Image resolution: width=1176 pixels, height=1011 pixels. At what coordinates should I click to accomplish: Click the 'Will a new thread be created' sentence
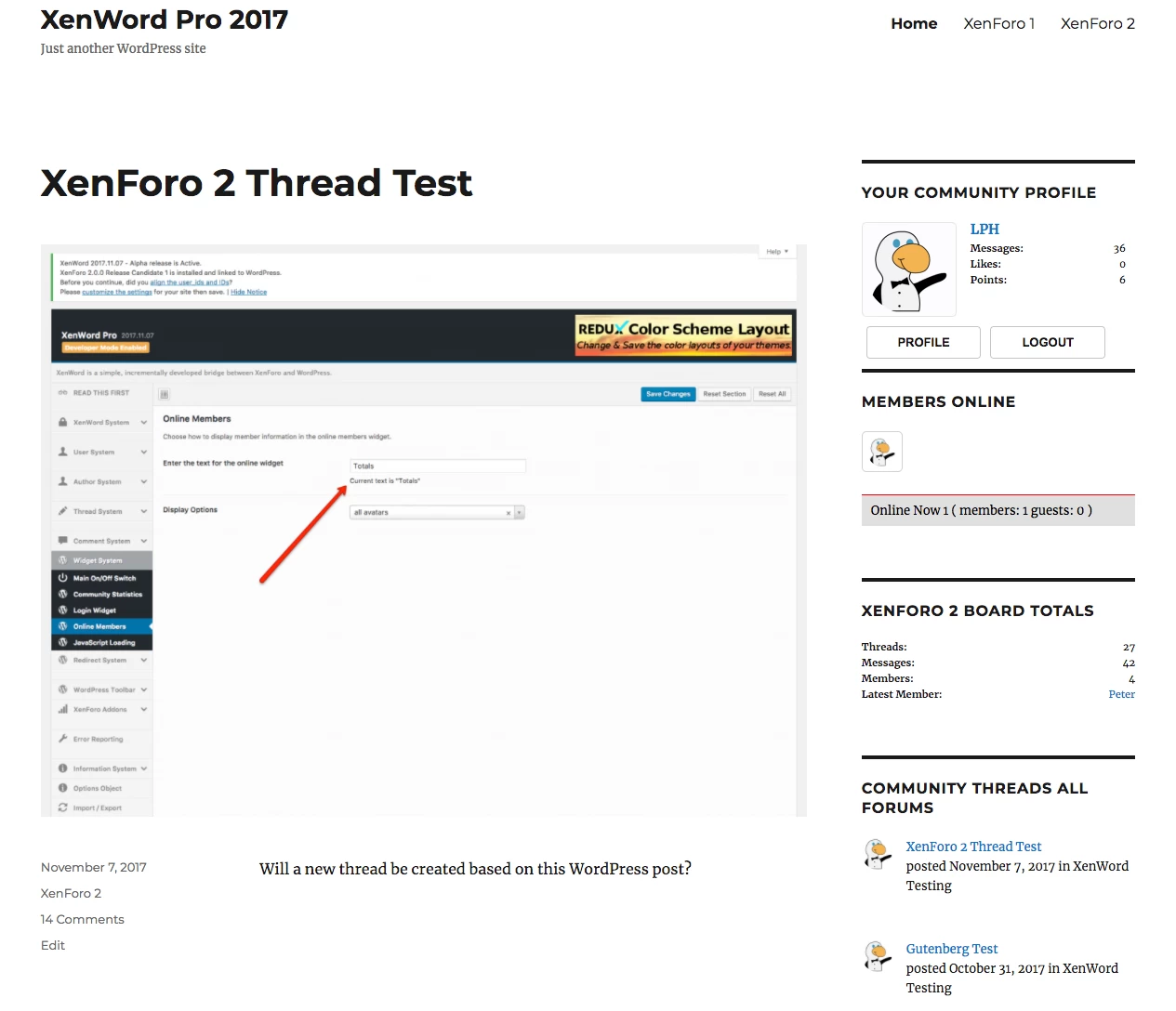point(475,869)
